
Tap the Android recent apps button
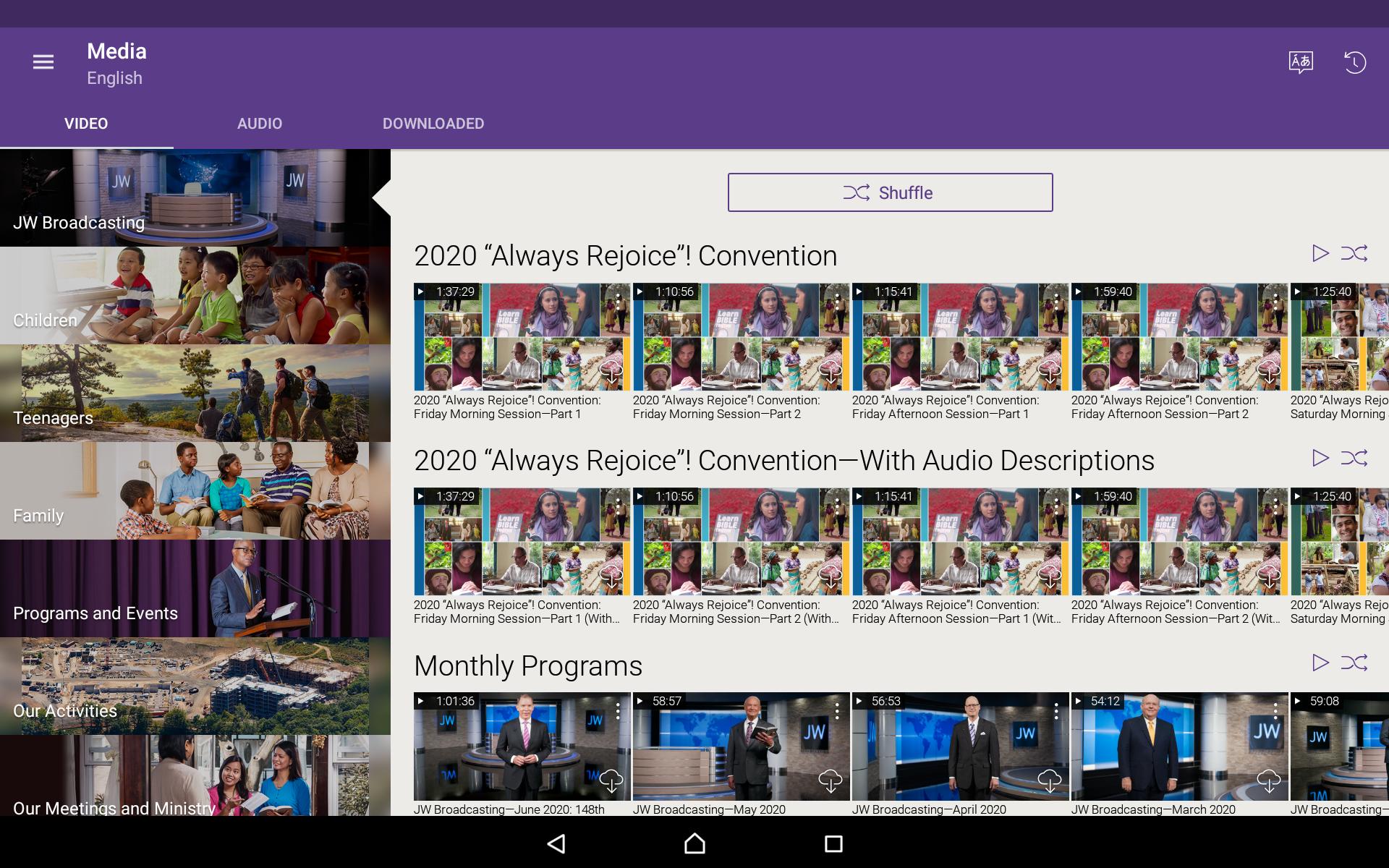pyautogui.click(x=833, y=843)
